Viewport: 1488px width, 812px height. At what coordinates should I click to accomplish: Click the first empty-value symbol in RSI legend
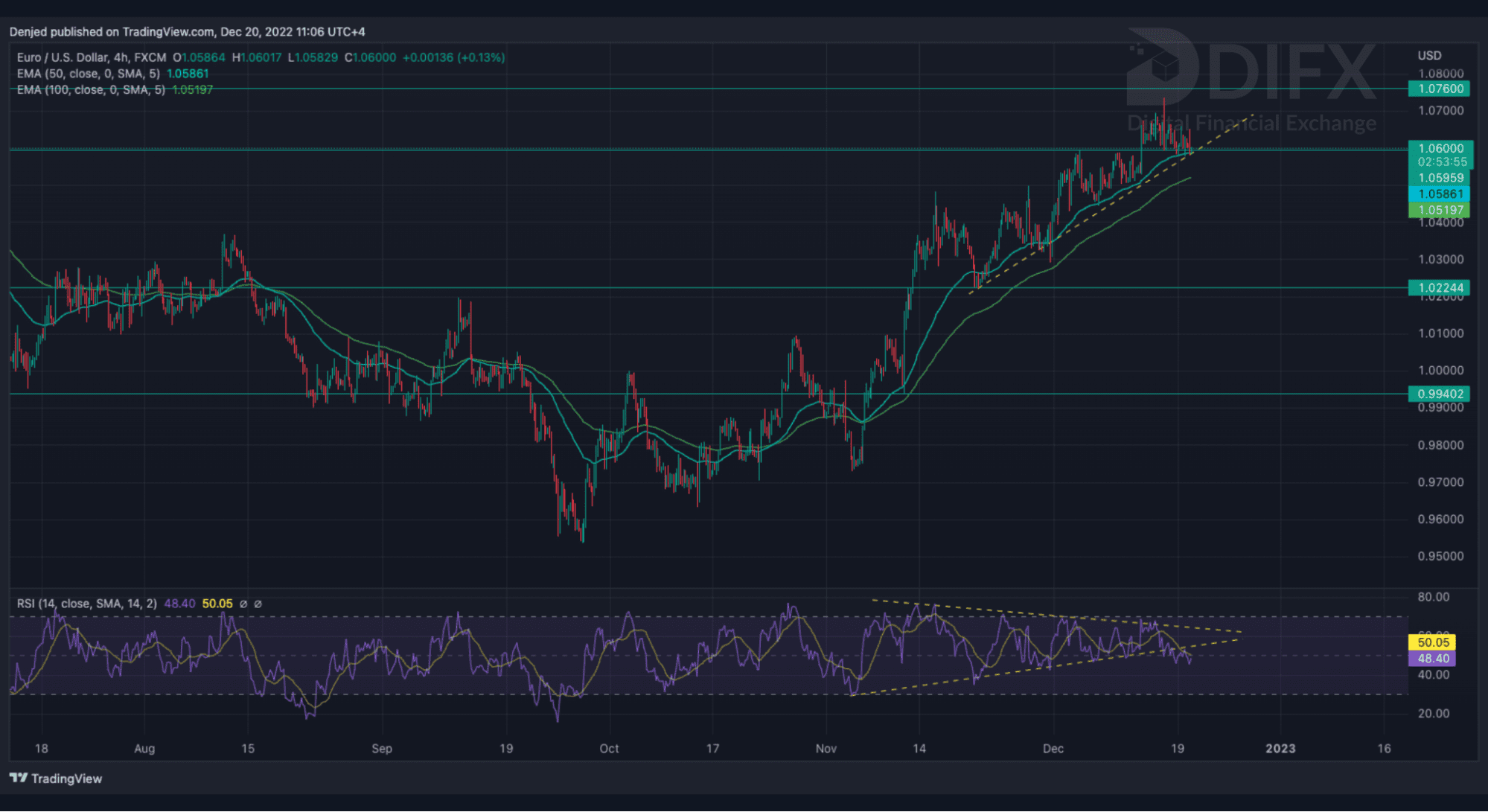(243, 604)
